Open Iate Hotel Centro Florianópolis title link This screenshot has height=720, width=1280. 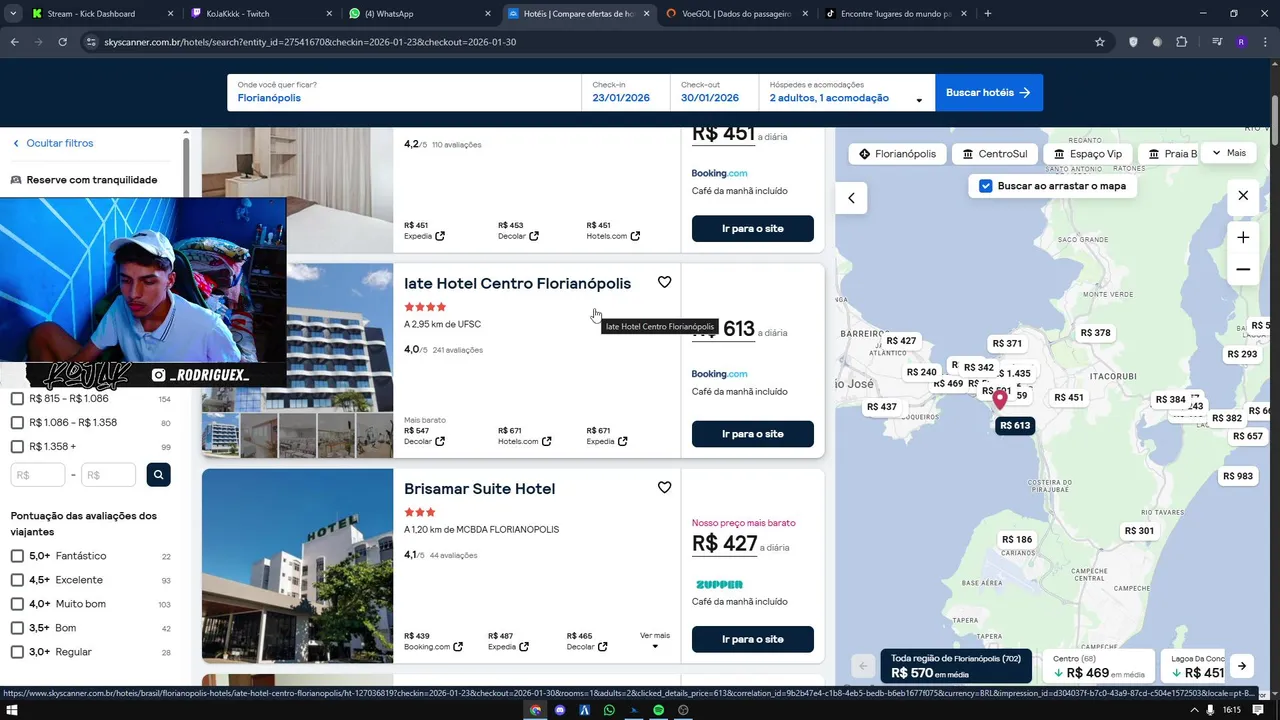click(517, 284)
